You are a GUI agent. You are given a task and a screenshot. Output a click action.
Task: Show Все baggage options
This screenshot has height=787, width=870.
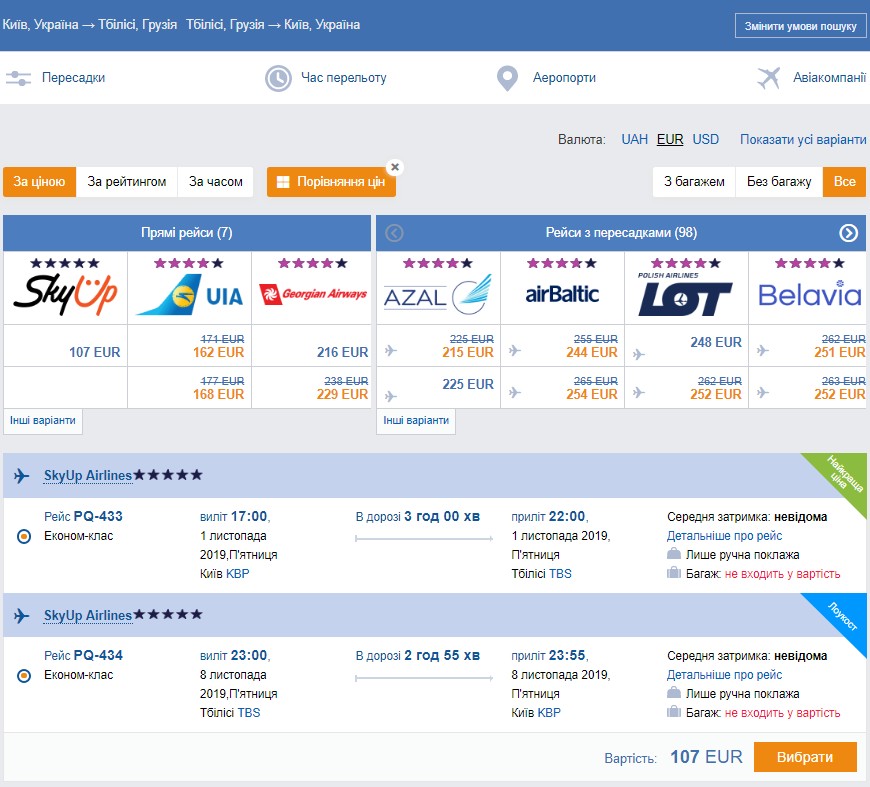click(x=844, y=182)
